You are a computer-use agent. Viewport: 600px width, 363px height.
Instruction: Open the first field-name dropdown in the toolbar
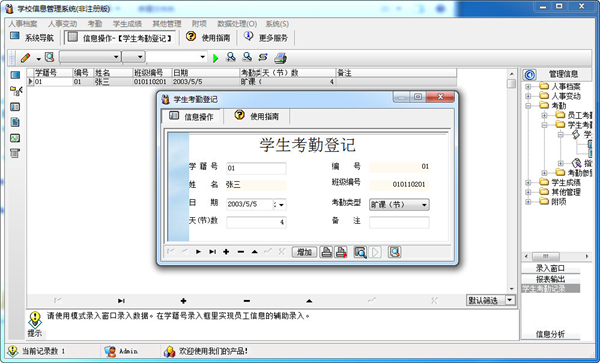[x=116, y=57]
